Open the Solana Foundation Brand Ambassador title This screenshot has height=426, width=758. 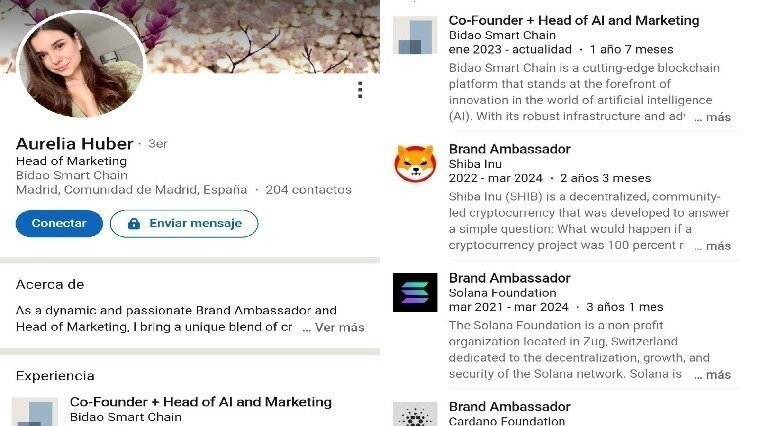click(509, 278)
